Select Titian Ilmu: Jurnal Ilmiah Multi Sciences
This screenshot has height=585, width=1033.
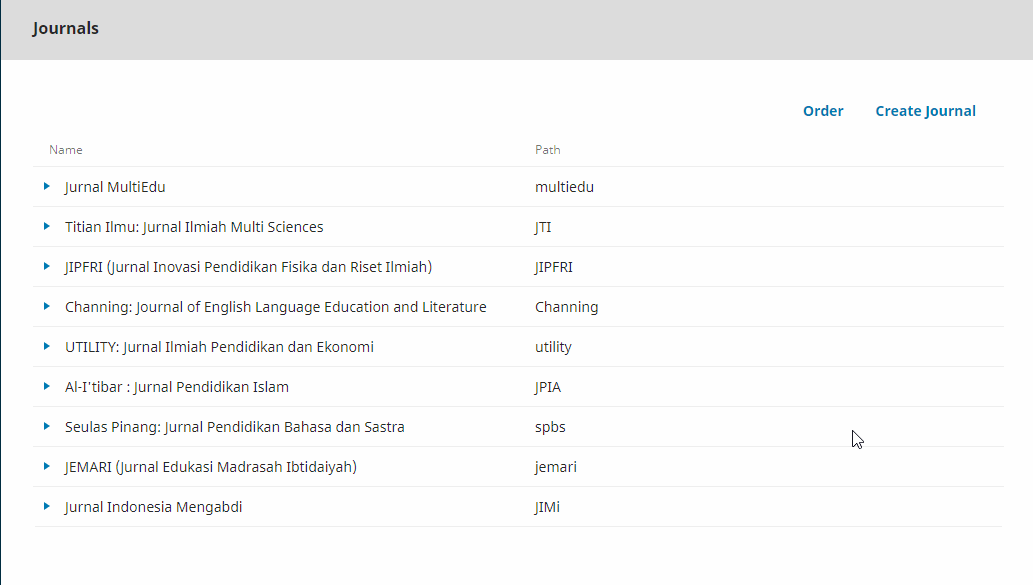click(x=194, y=227)
